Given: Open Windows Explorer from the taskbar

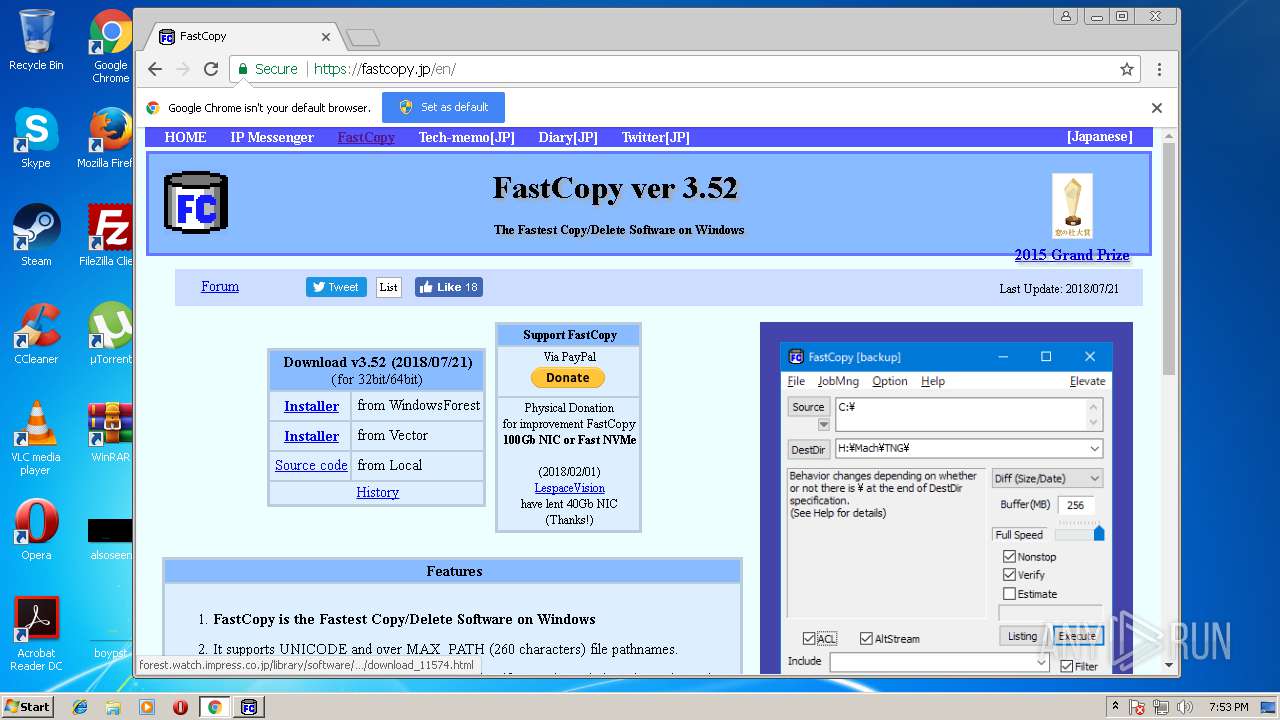Looking at the screenshot, I should pyautogui.click(x=113, y=707).
